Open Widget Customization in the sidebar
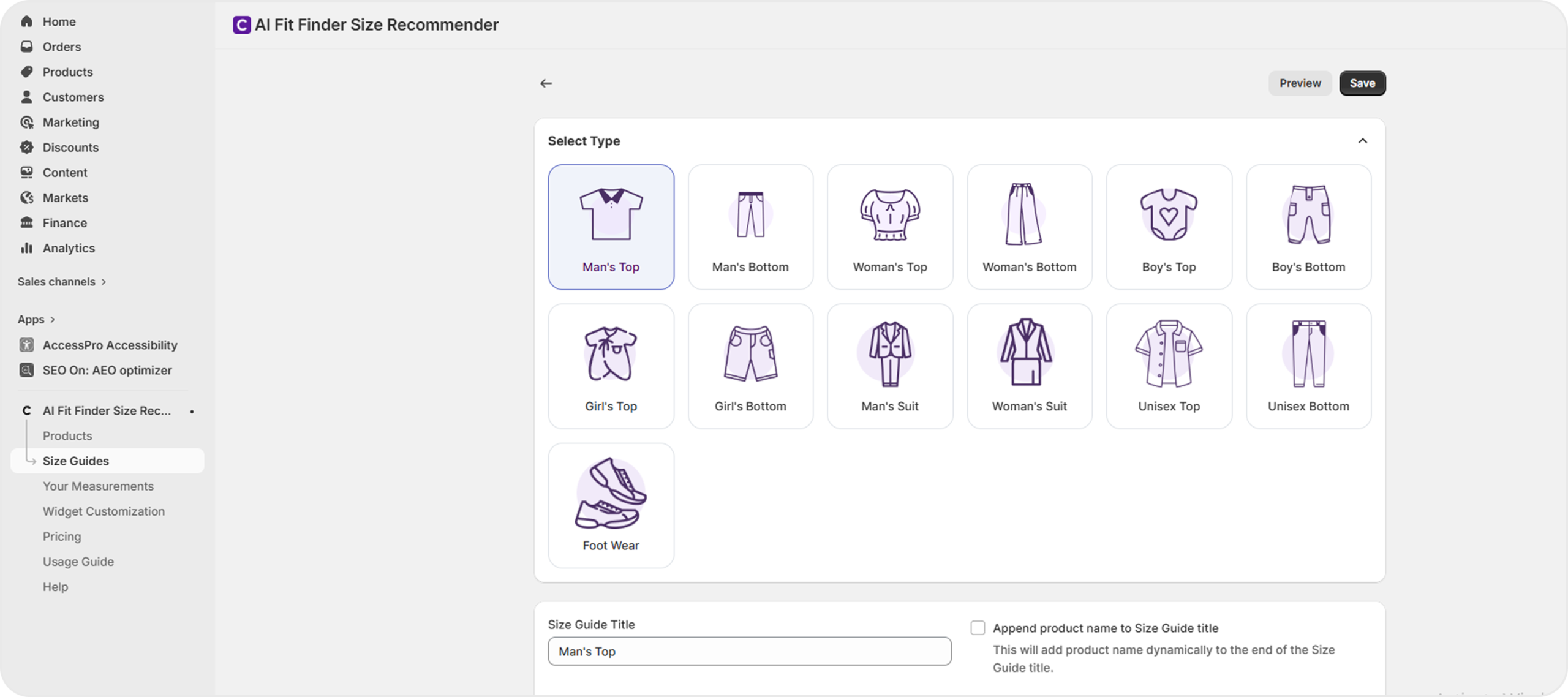Screen dimensions: 1568x697 click(104, 511)
